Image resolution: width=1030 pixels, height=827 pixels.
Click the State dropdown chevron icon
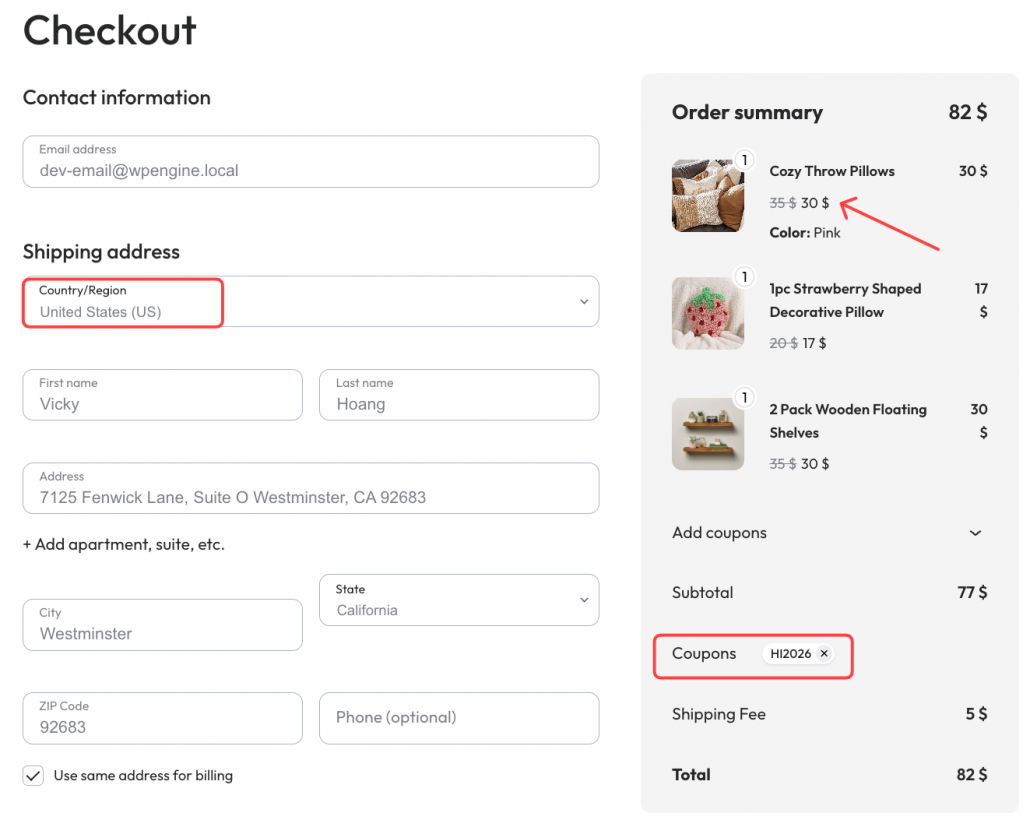click(583, 600)
